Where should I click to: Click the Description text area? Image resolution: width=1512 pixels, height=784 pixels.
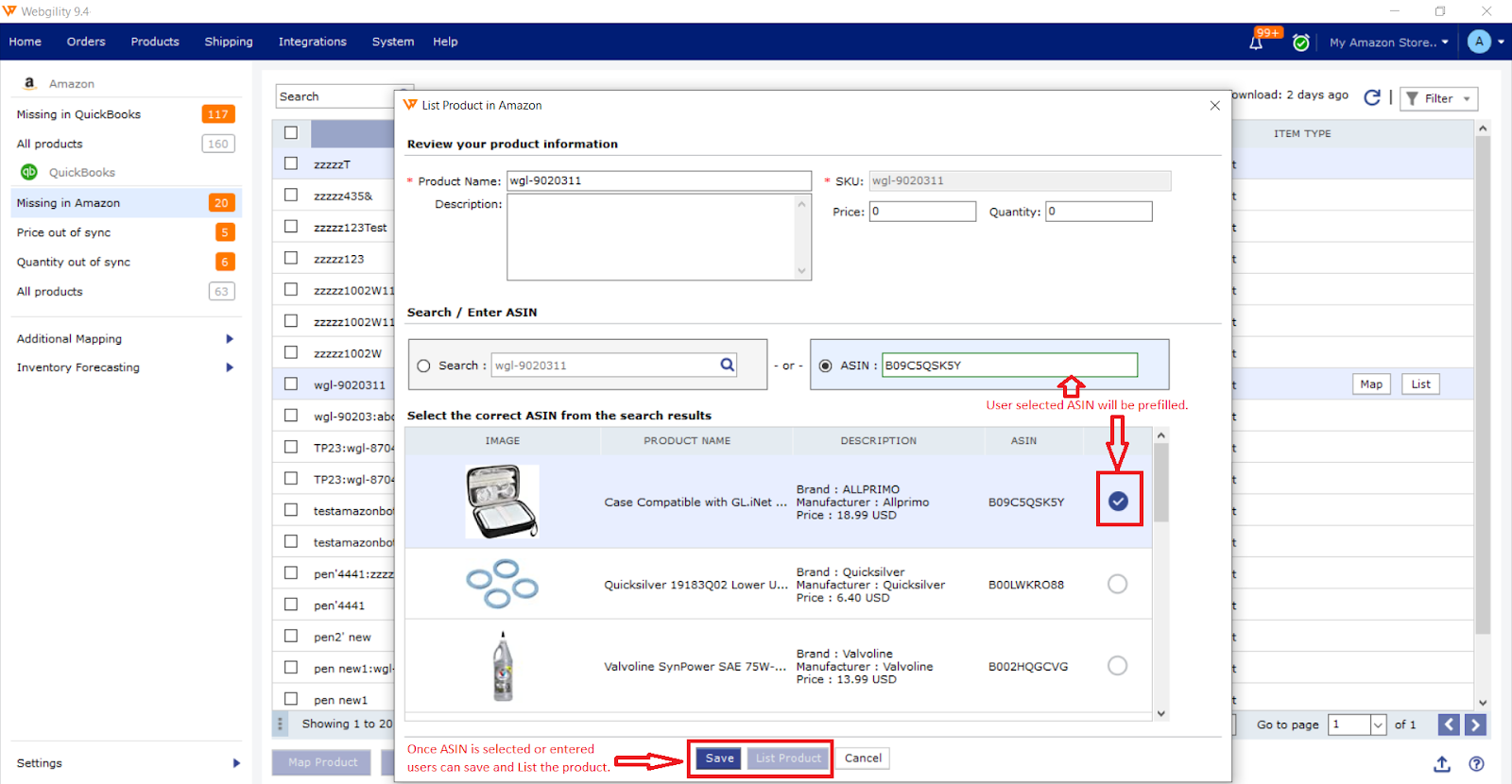pos(659,237)
